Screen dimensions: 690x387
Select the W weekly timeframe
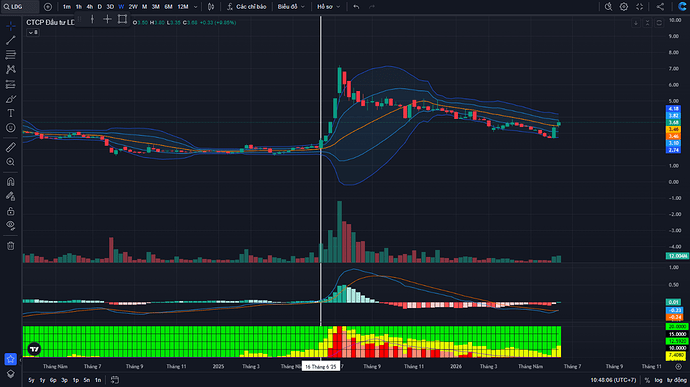pos(121,7)
